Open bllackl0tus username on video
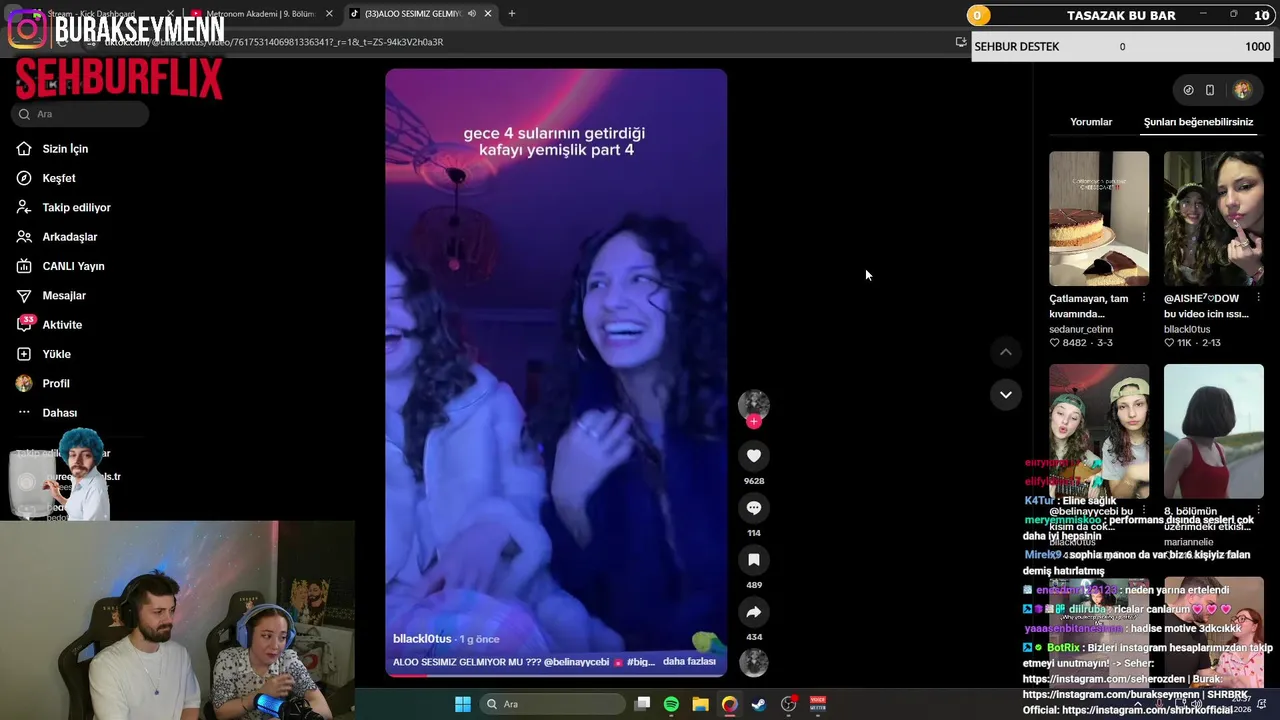 click(x=422, y=639)
